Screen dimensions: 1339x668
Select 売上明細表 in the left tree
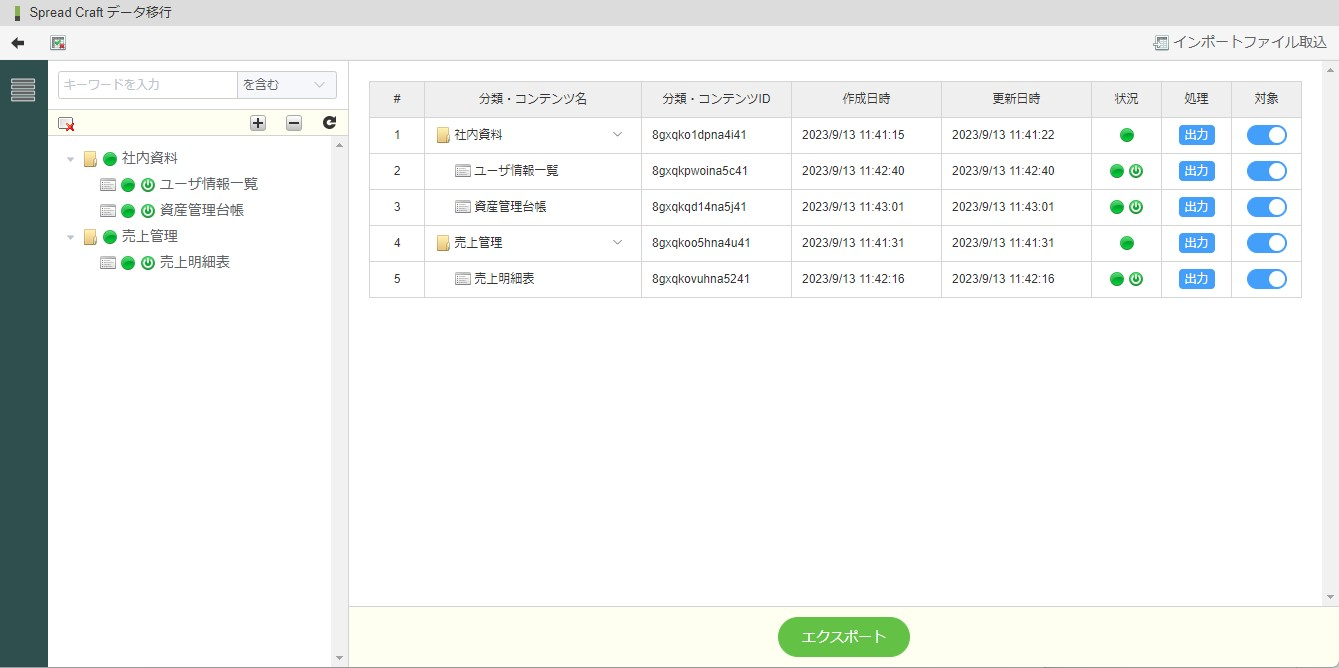[194, 262]
